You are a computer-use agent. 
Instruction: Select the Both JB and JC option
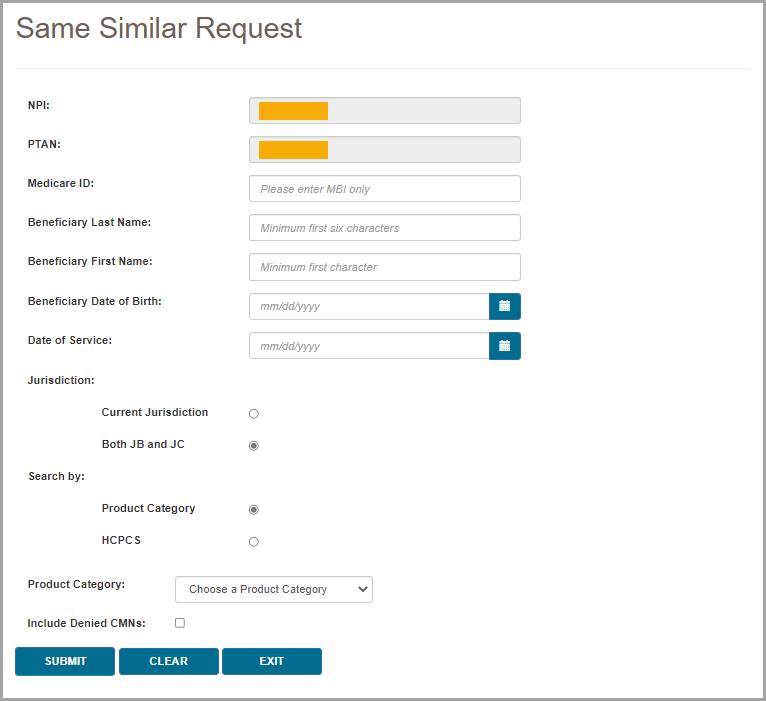click(x=254, y=445)
